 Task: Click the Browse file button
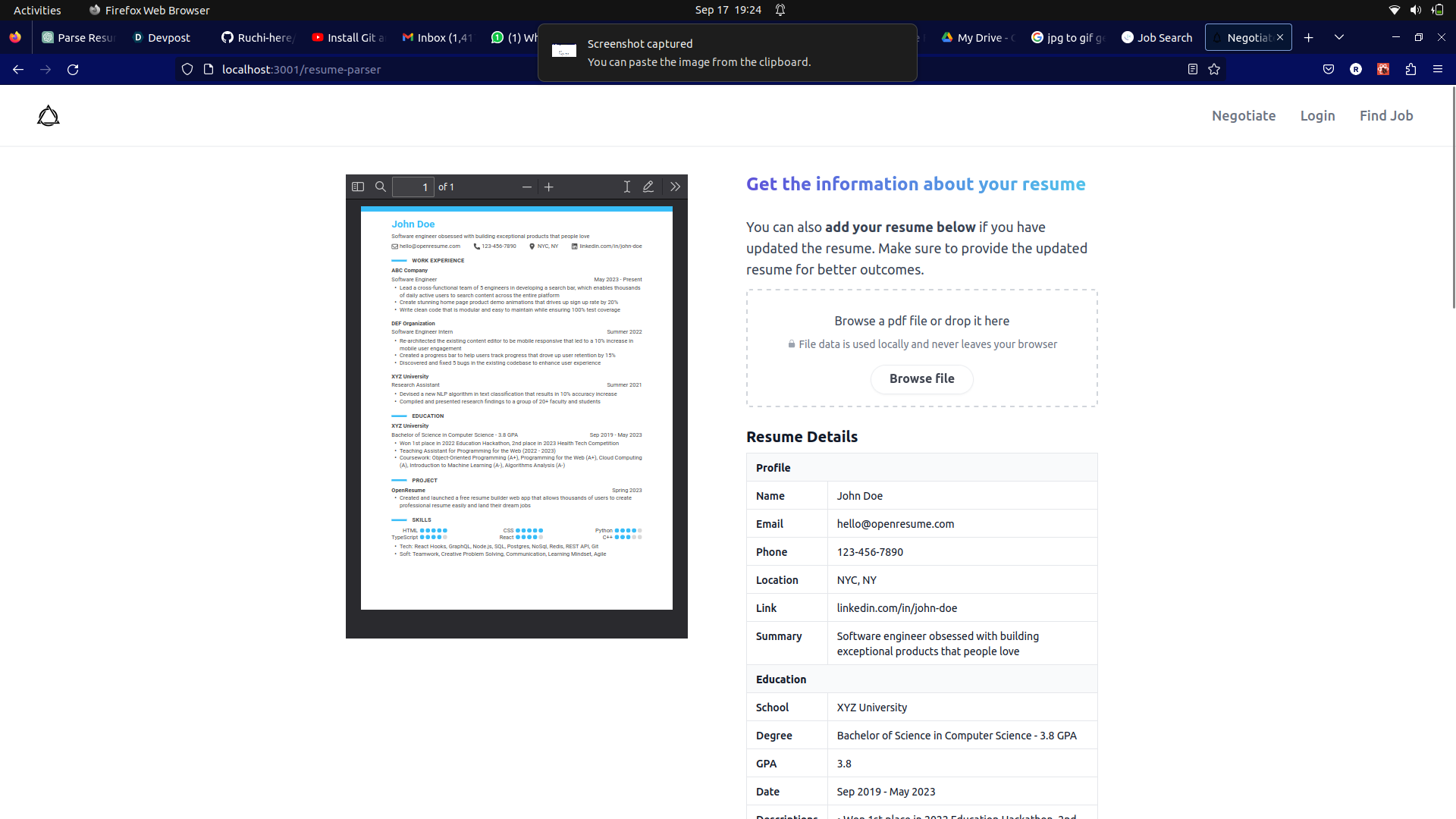coord(921,378)
